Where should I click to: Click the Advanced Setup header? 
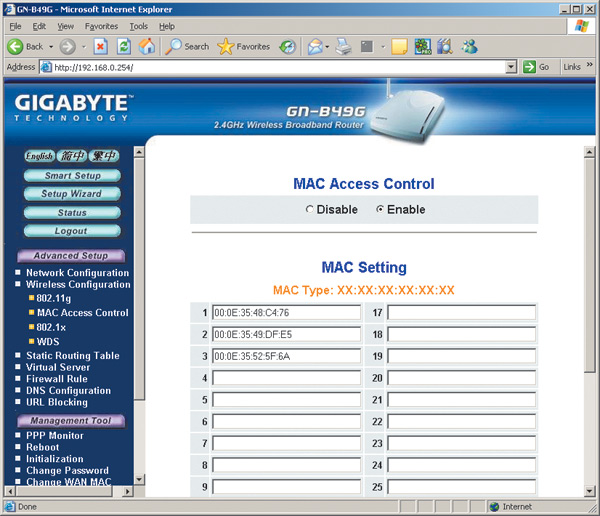71,256
